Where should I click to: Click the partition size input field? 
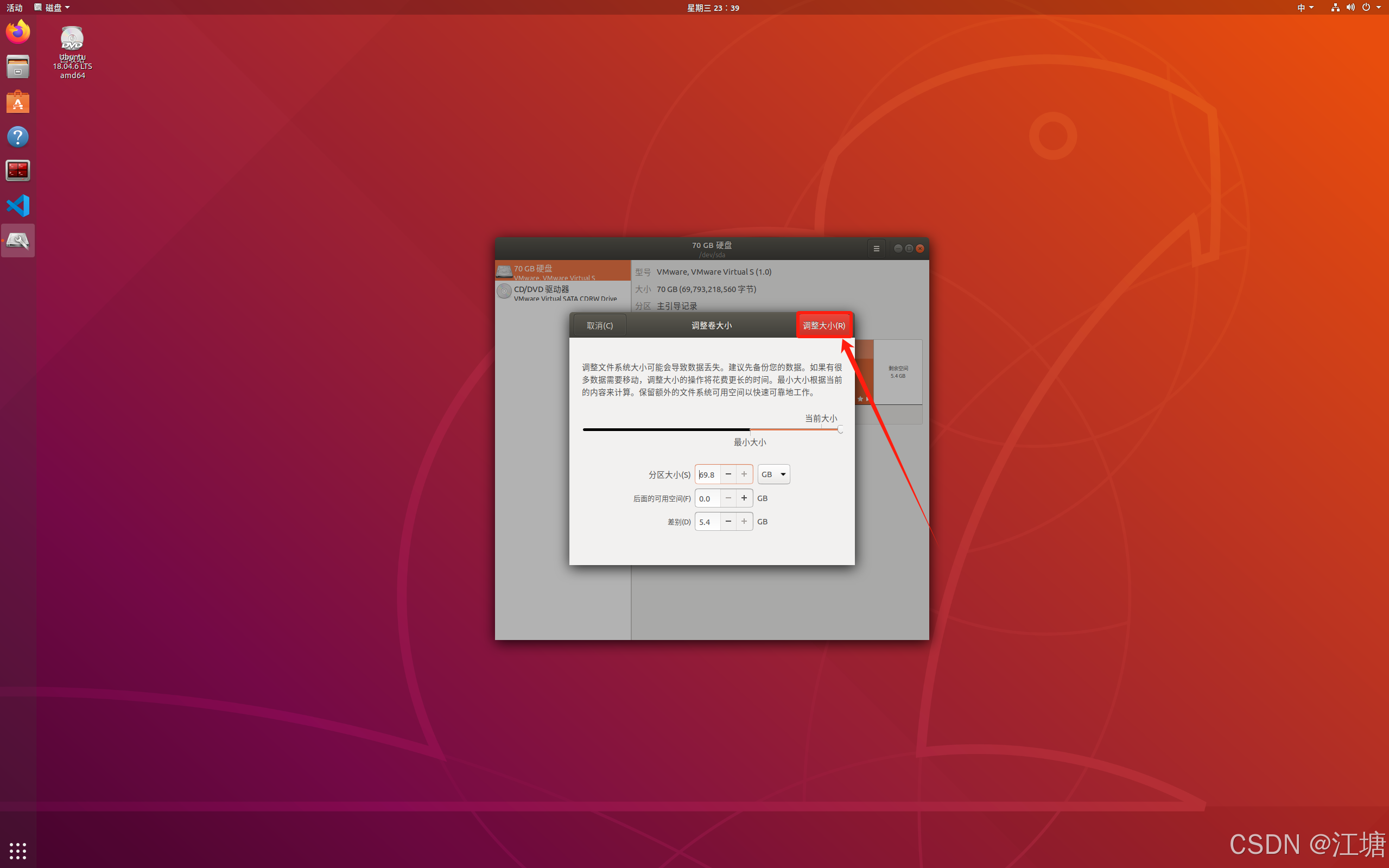(x=708, y=474)
